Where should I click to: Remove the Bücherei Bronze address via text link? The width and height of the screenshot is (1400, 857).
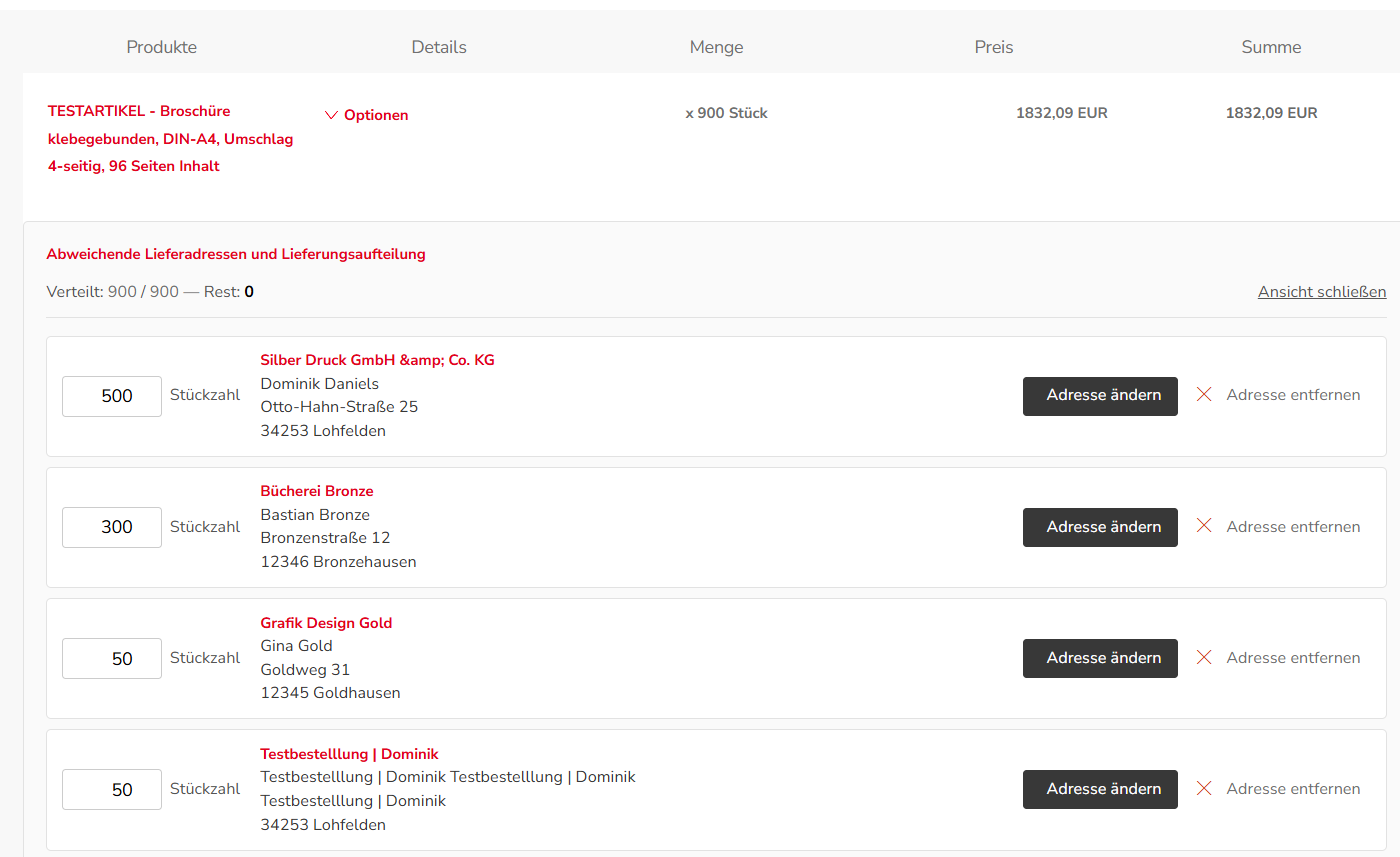pyautogui.click(x=1293, y=526)
